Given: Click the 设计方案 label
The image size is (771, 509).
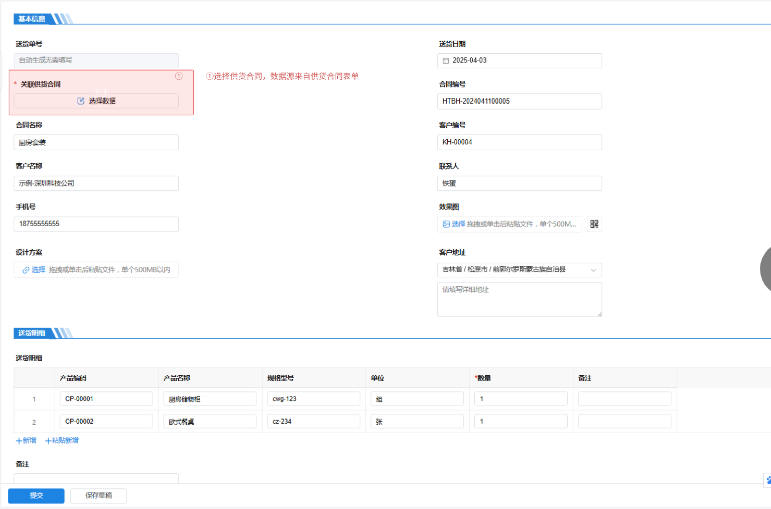Looking at the screenshot, I should [x=29, y=252].
